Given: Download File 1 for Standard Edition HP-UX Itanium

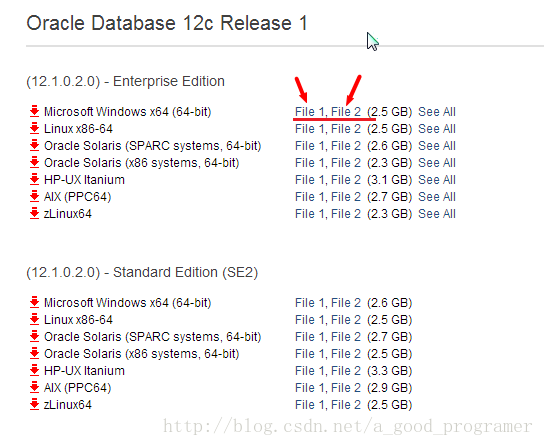Looking at the screenshot, I should (309, 371).
